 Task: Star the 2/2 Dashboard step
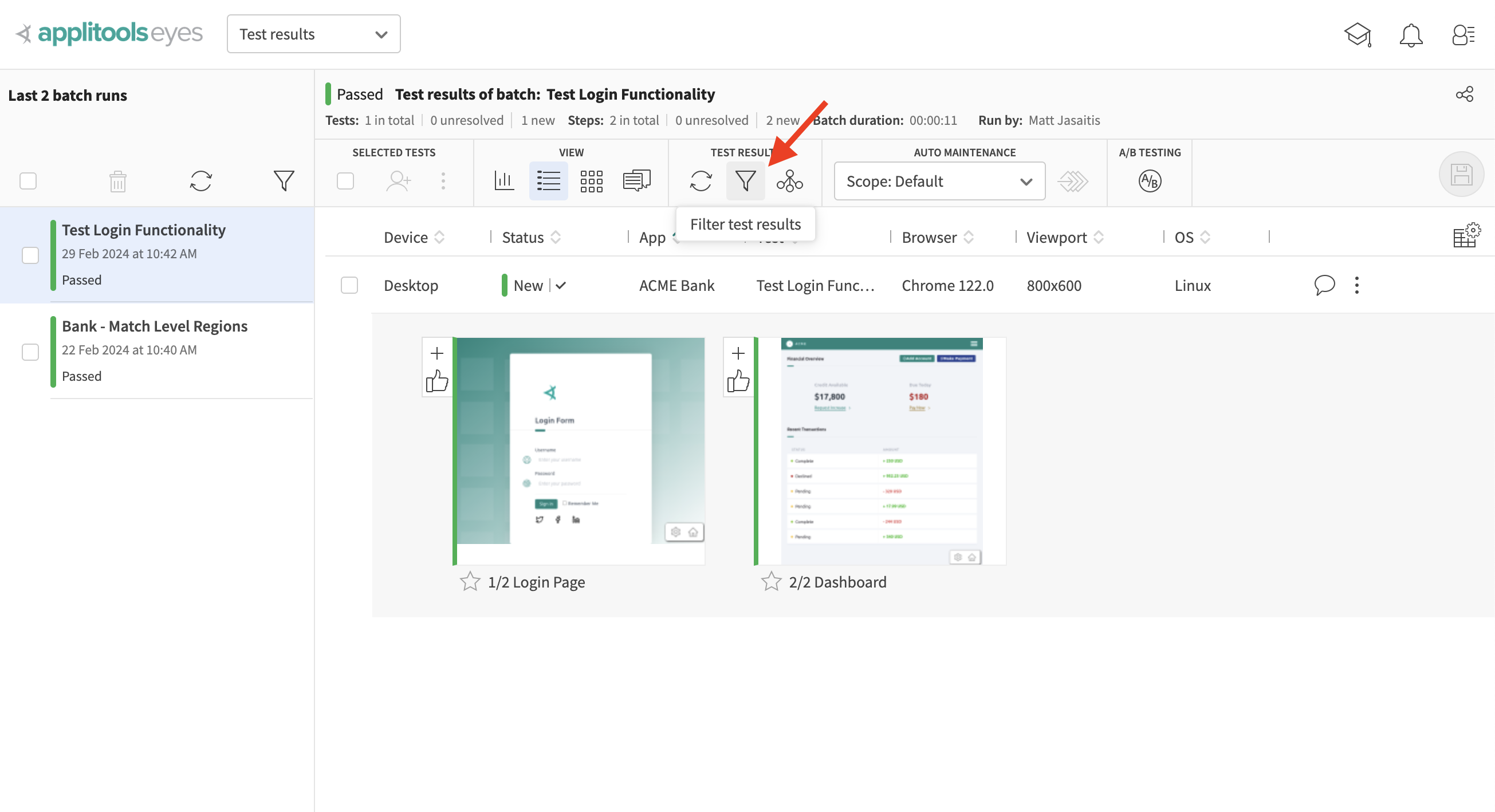tap(772, 581)
